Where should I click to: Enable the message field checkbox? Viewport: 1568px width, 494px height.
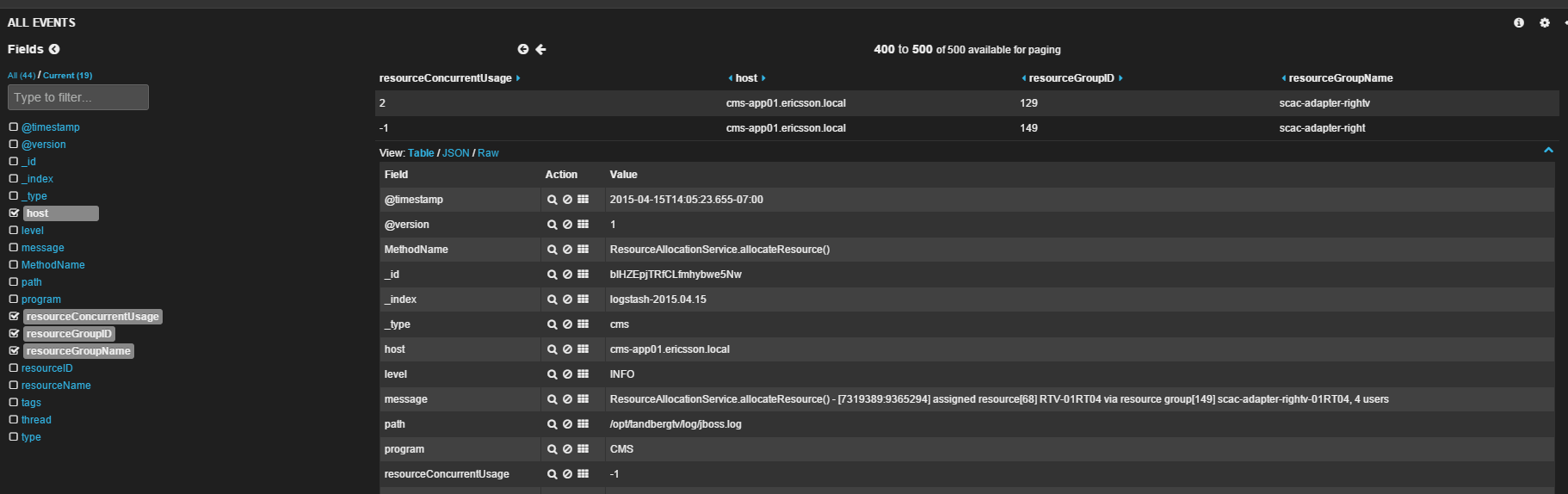coord(14,248)
